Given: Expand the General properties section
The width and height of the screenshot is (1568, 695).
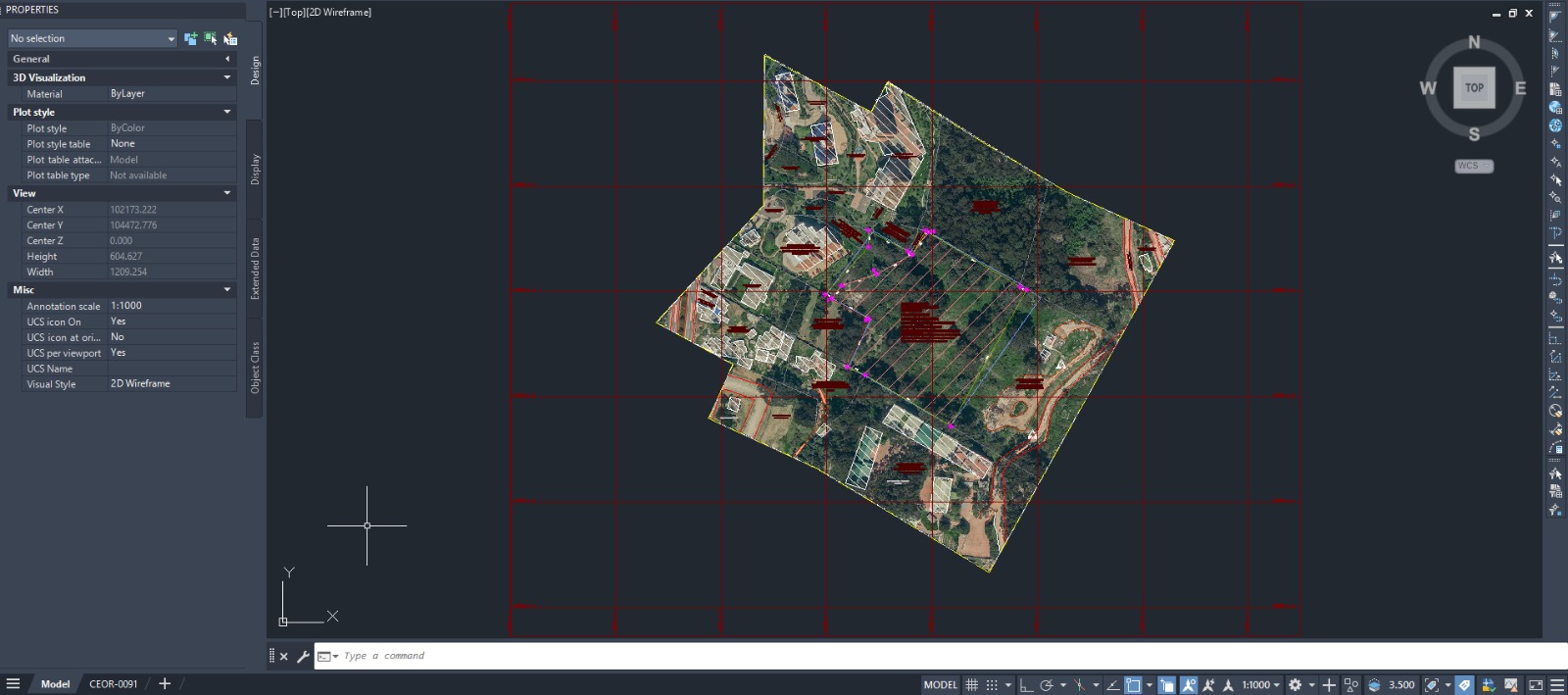Looking at the screenshot, I should click(x=227, y=59).
